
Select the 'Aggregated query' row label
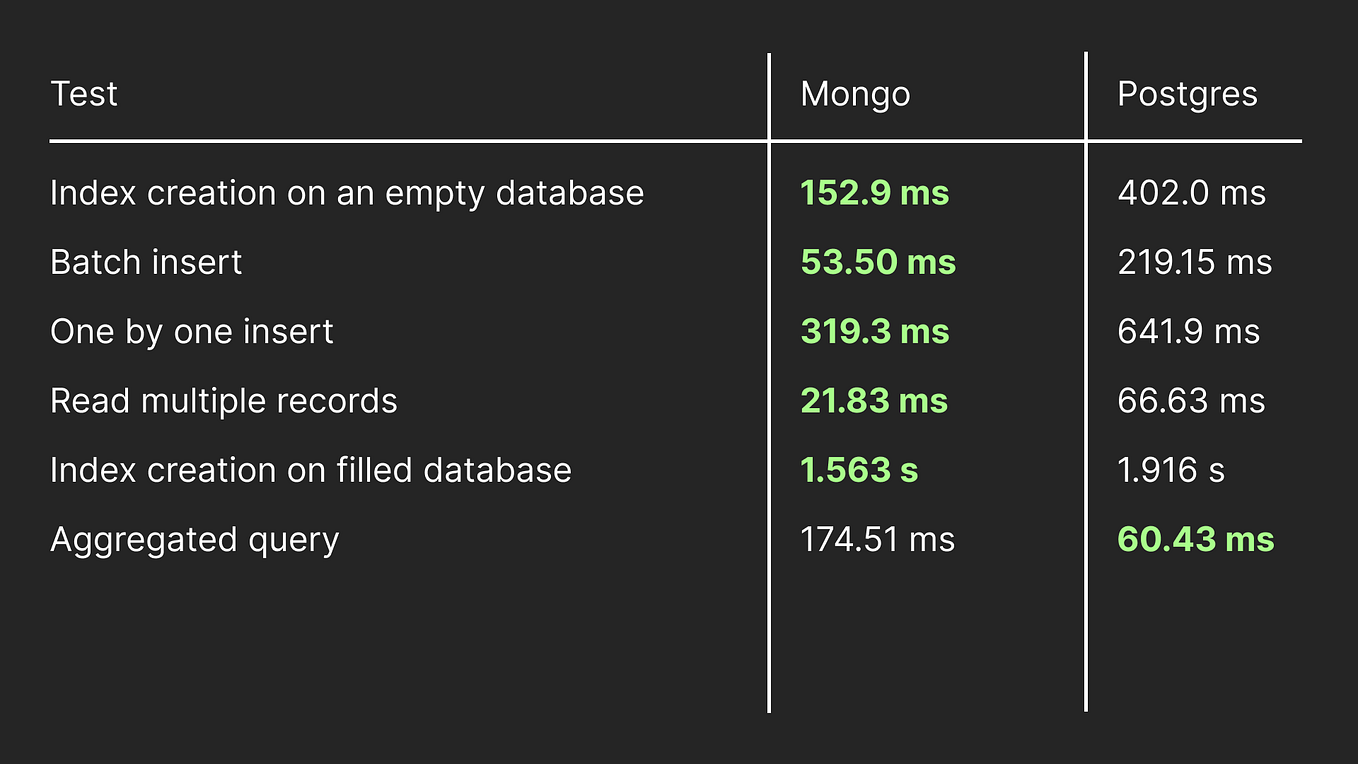tap(195, 540)
